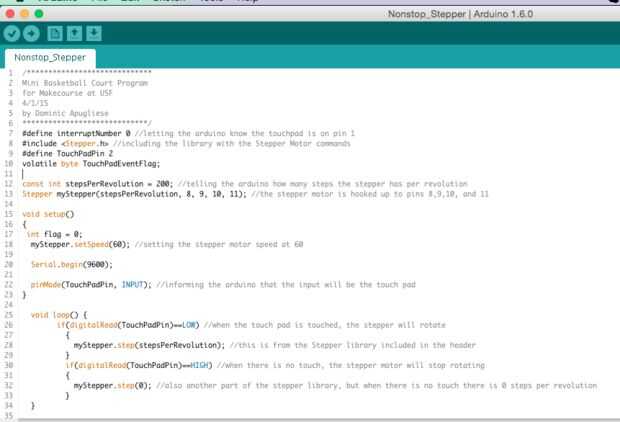Select the Nonstop_Stepper sketch tab
The width and height of the screenshot is (620, 422).
click(x=50, y=58)
